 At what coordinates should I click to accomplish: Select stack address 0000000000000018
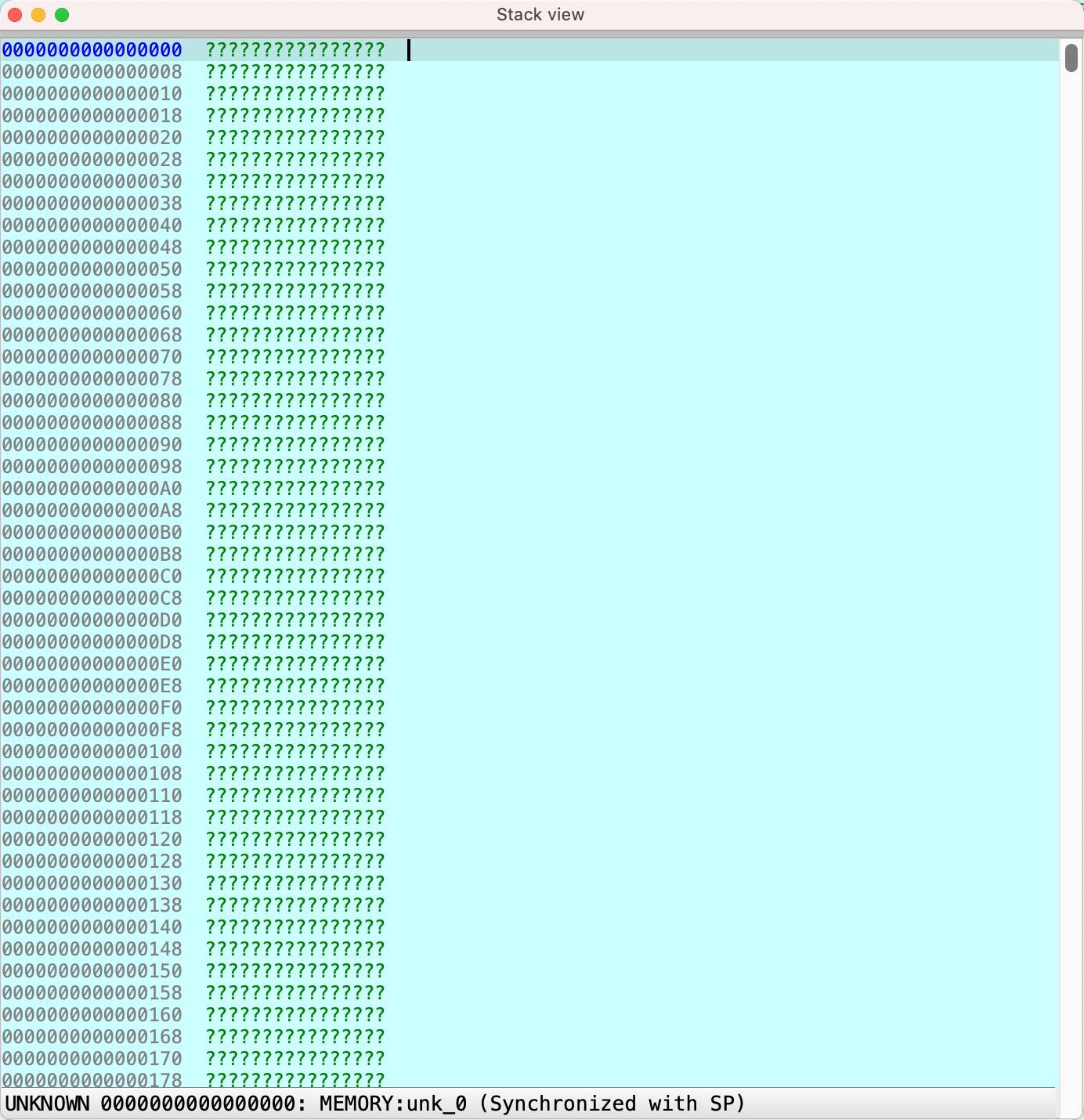(x=92, y=116)
